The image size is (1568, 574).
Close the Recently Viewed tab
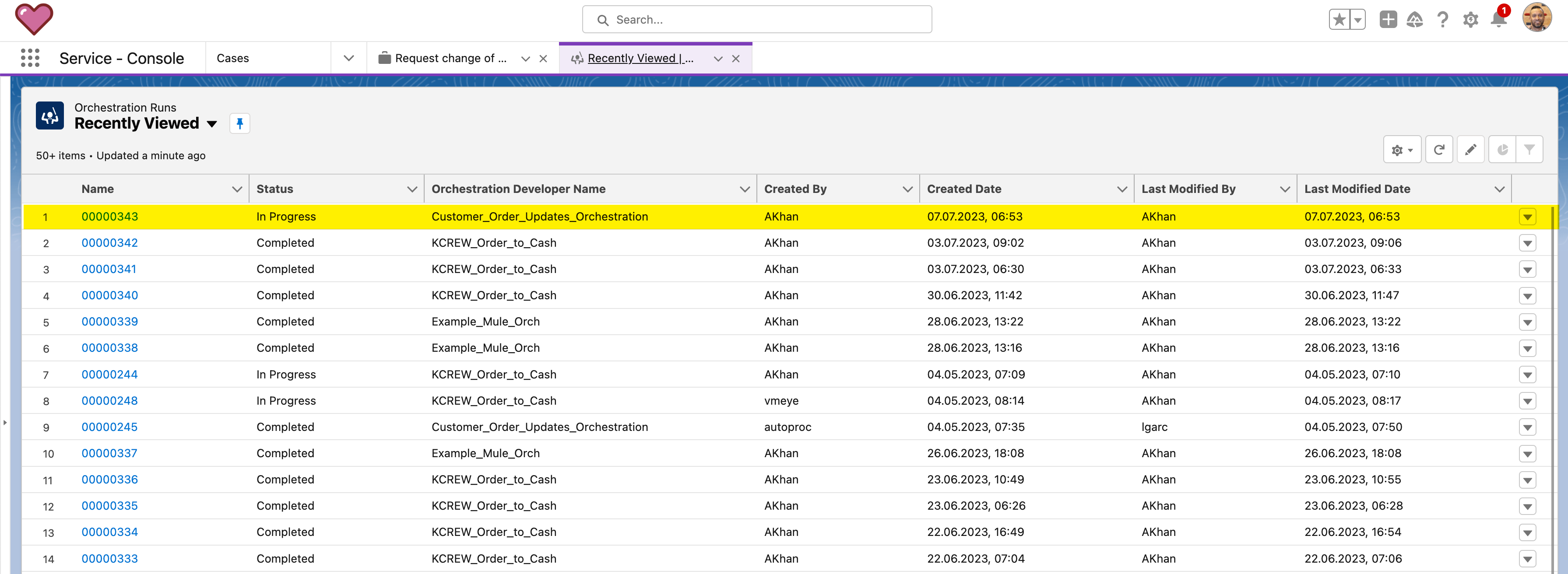736,59
